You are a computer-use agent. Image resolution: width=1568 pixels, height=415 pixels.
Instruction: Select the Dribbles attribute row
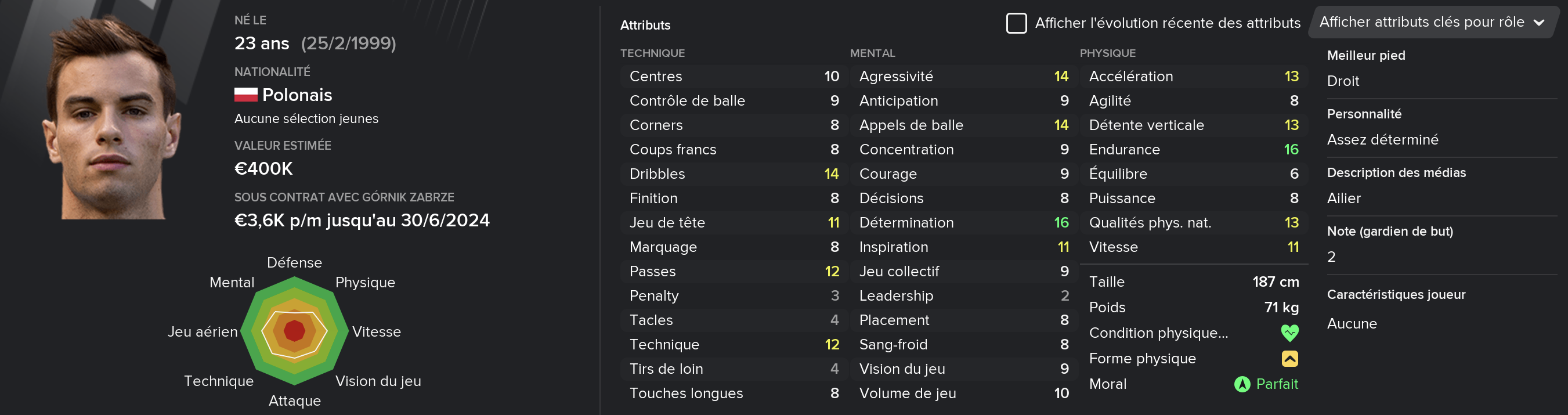[x=734, y=174]
